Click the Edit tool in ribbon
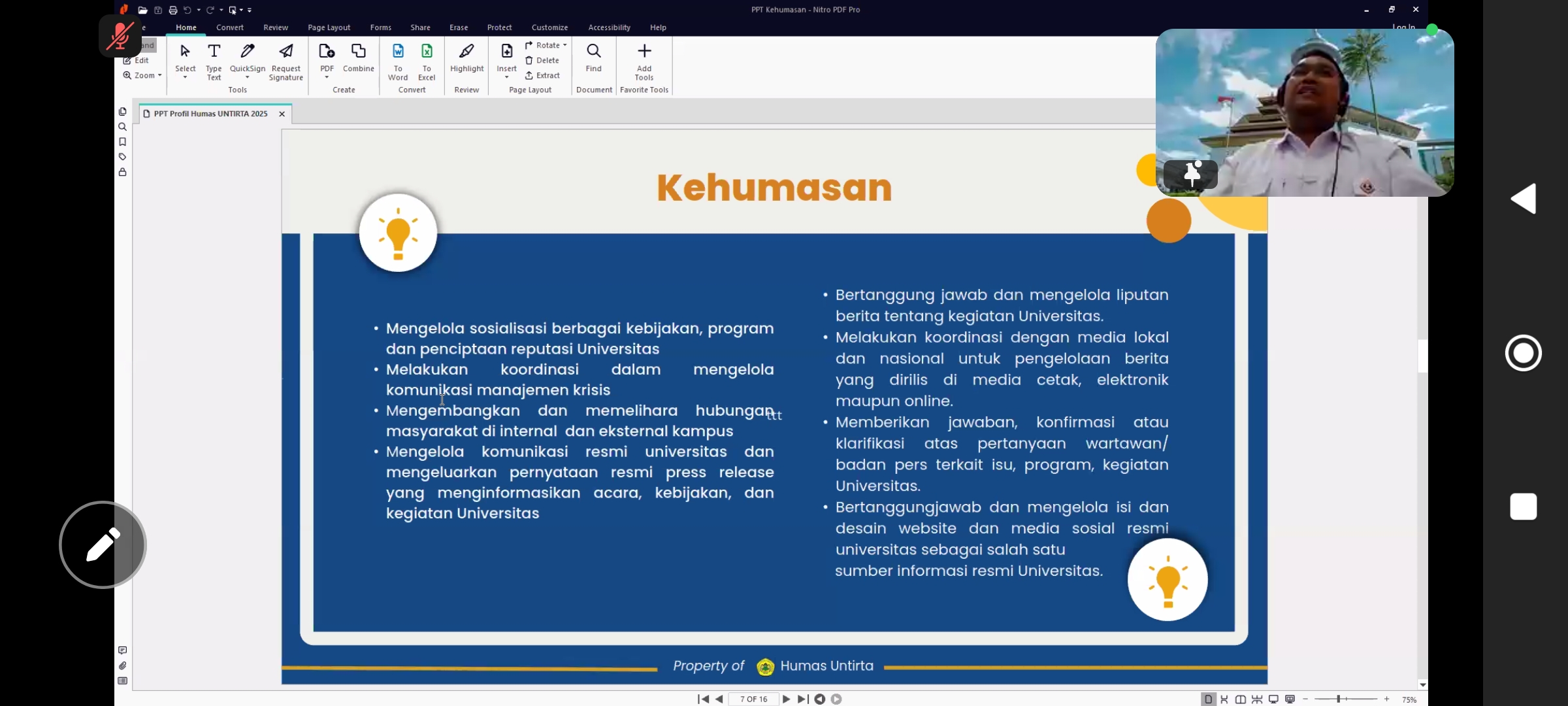 (136, 60)
